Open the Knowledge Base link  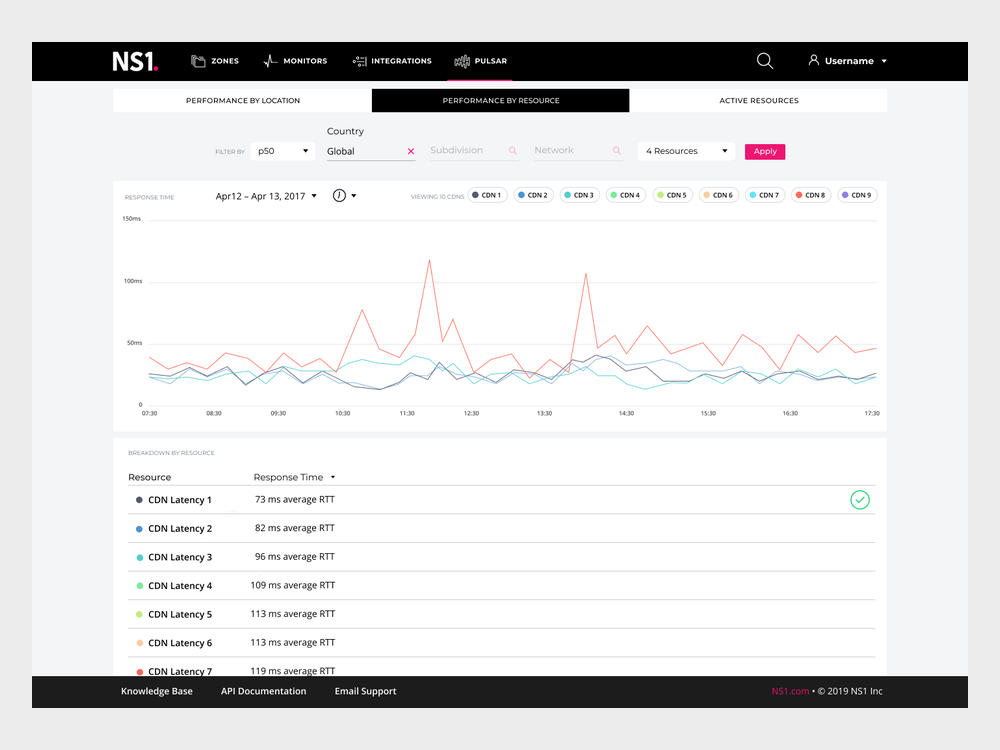pos(157,691)
